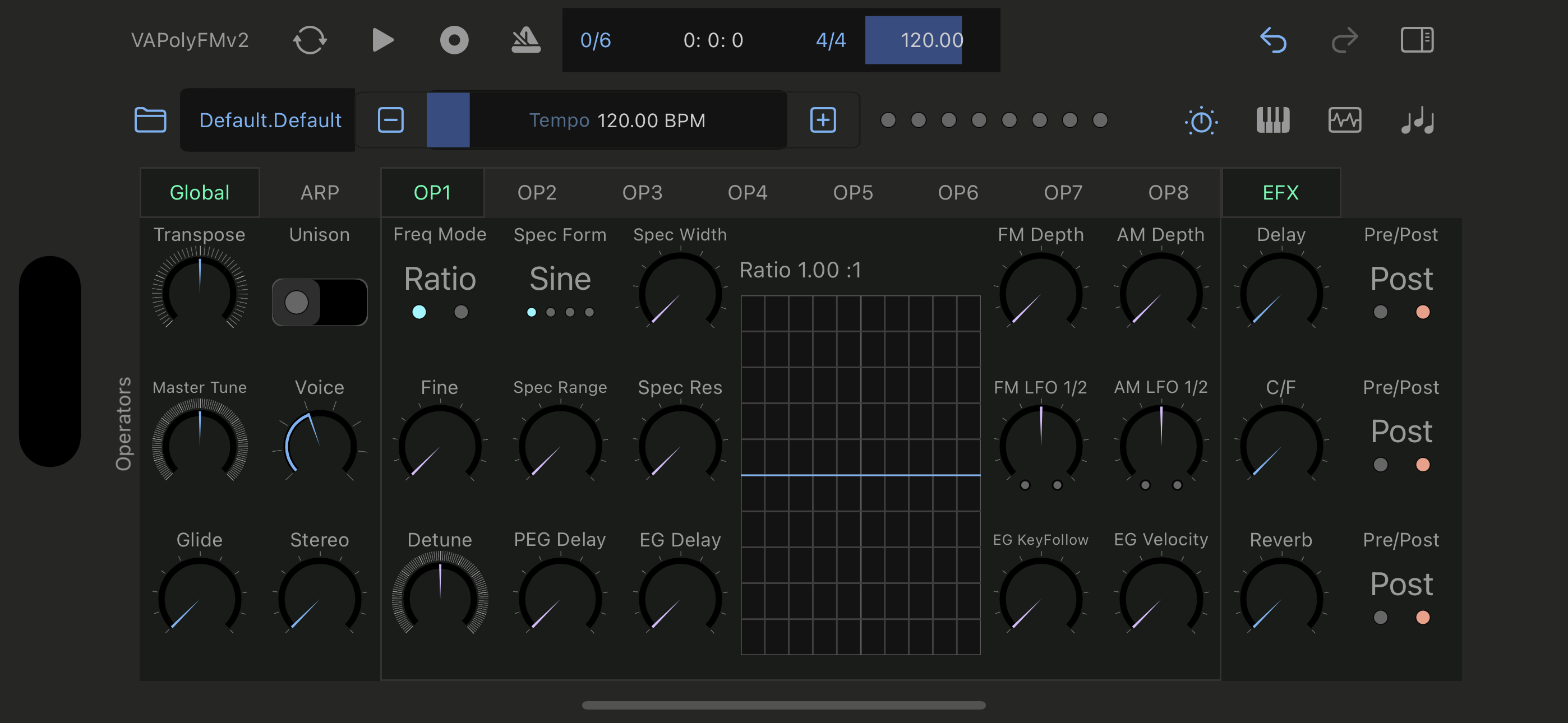Show the piano keyboard view
Image resolution: width=1568 pixels, height=723 pixels.
point(1273,120)
